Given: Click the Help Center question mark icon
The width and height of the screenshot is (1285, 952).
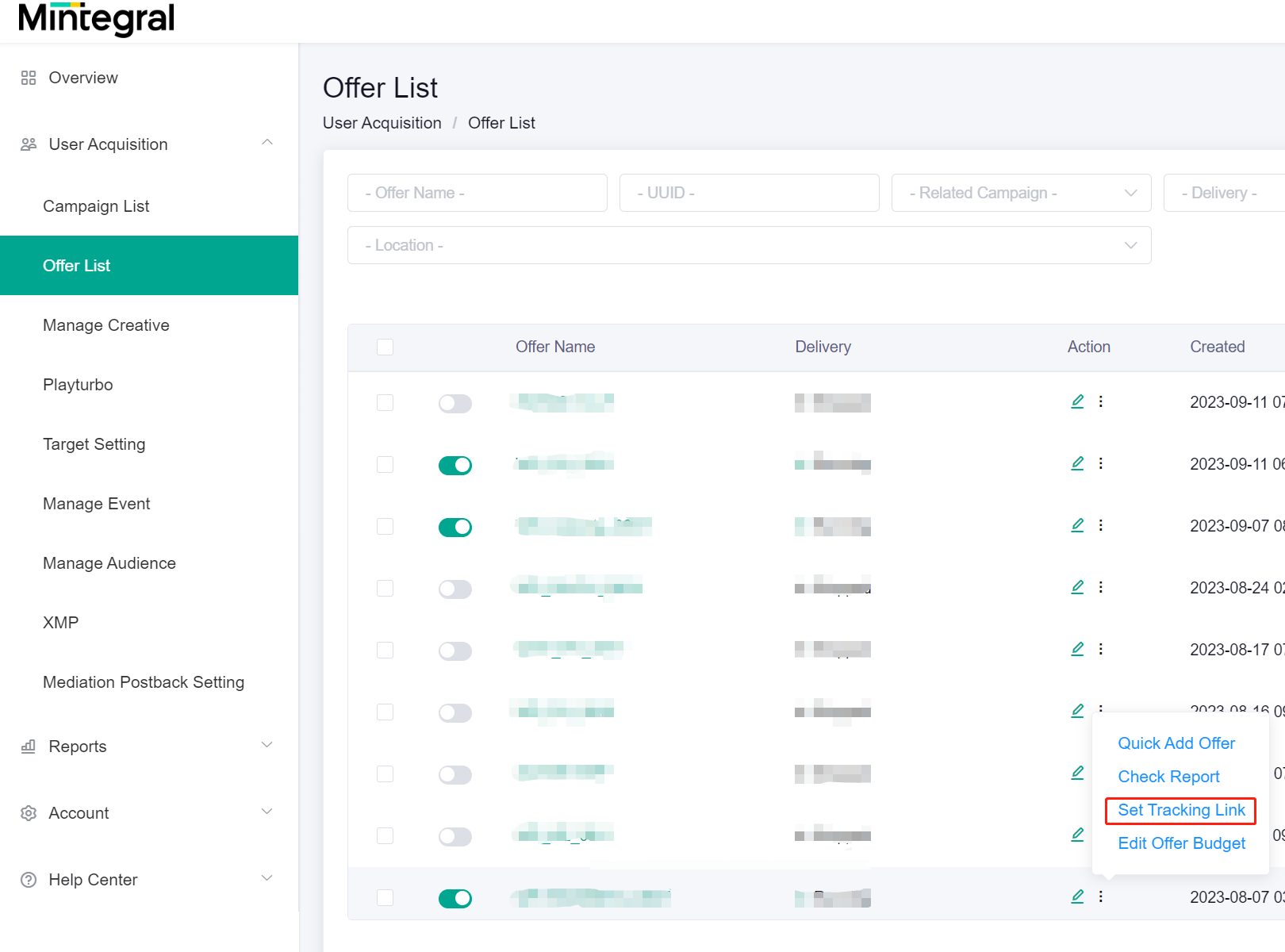Looking at the screenshot, I should pyautogui.click(x=29, y=879).
